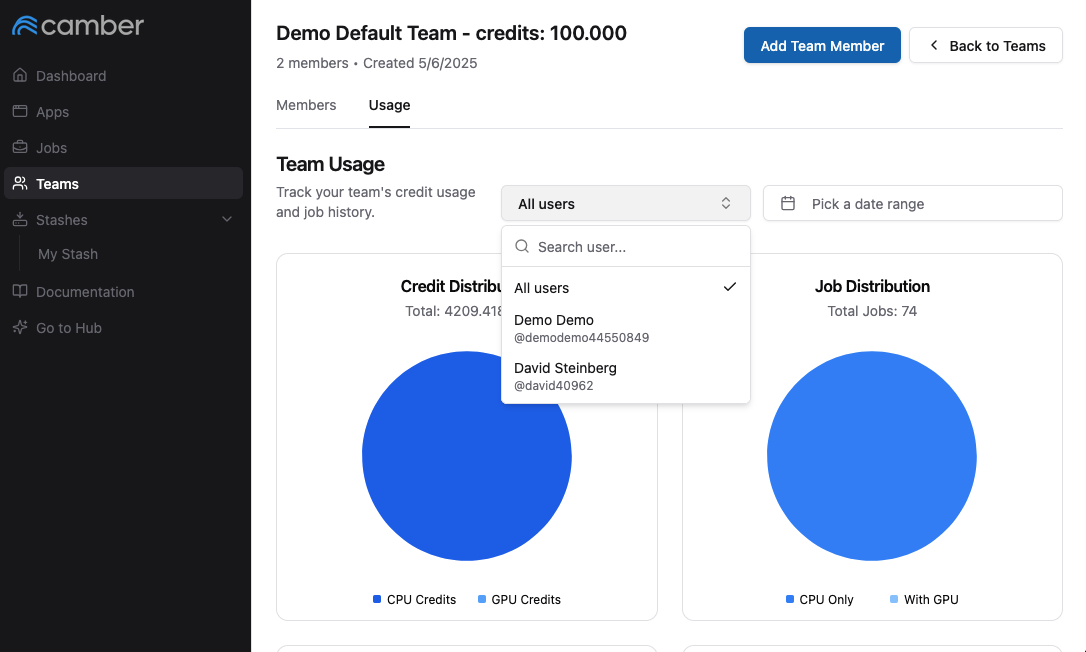Click the Total Jobs: 74 text
Screen dimensions: 1086x652
872,311
